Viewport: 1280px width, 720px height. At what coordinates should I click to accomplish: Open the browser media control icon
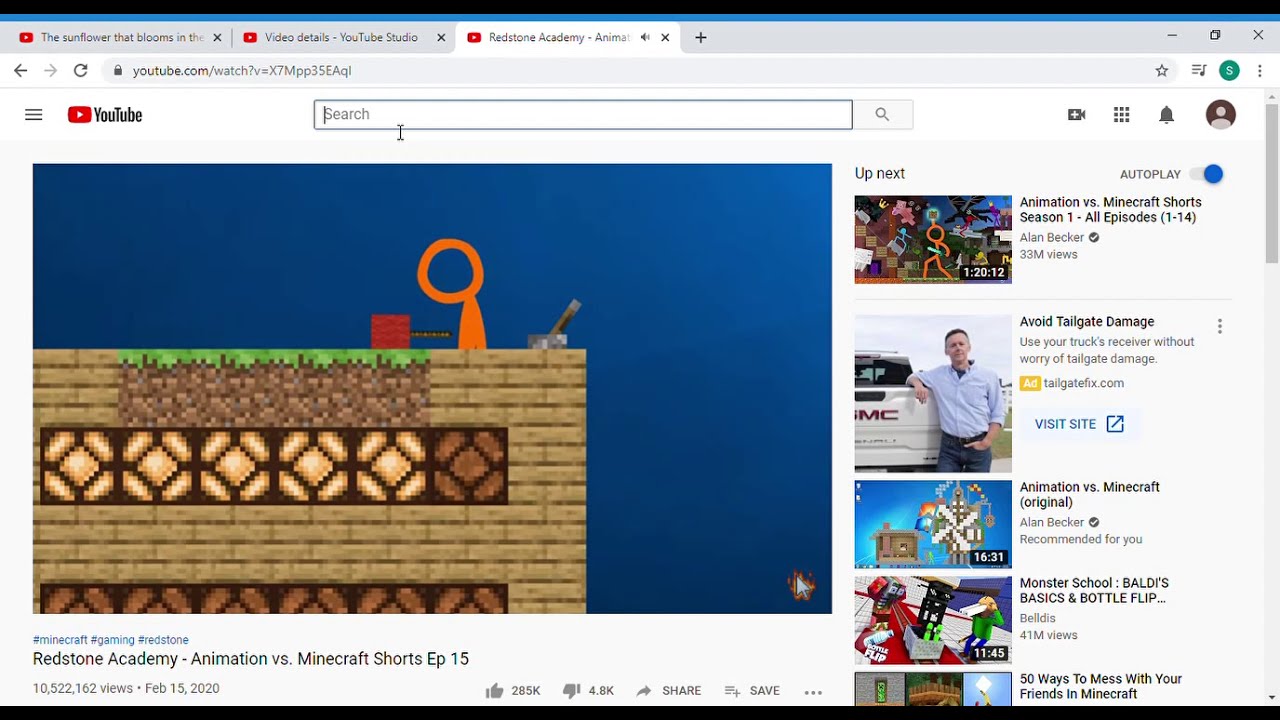pos(1198,70)
